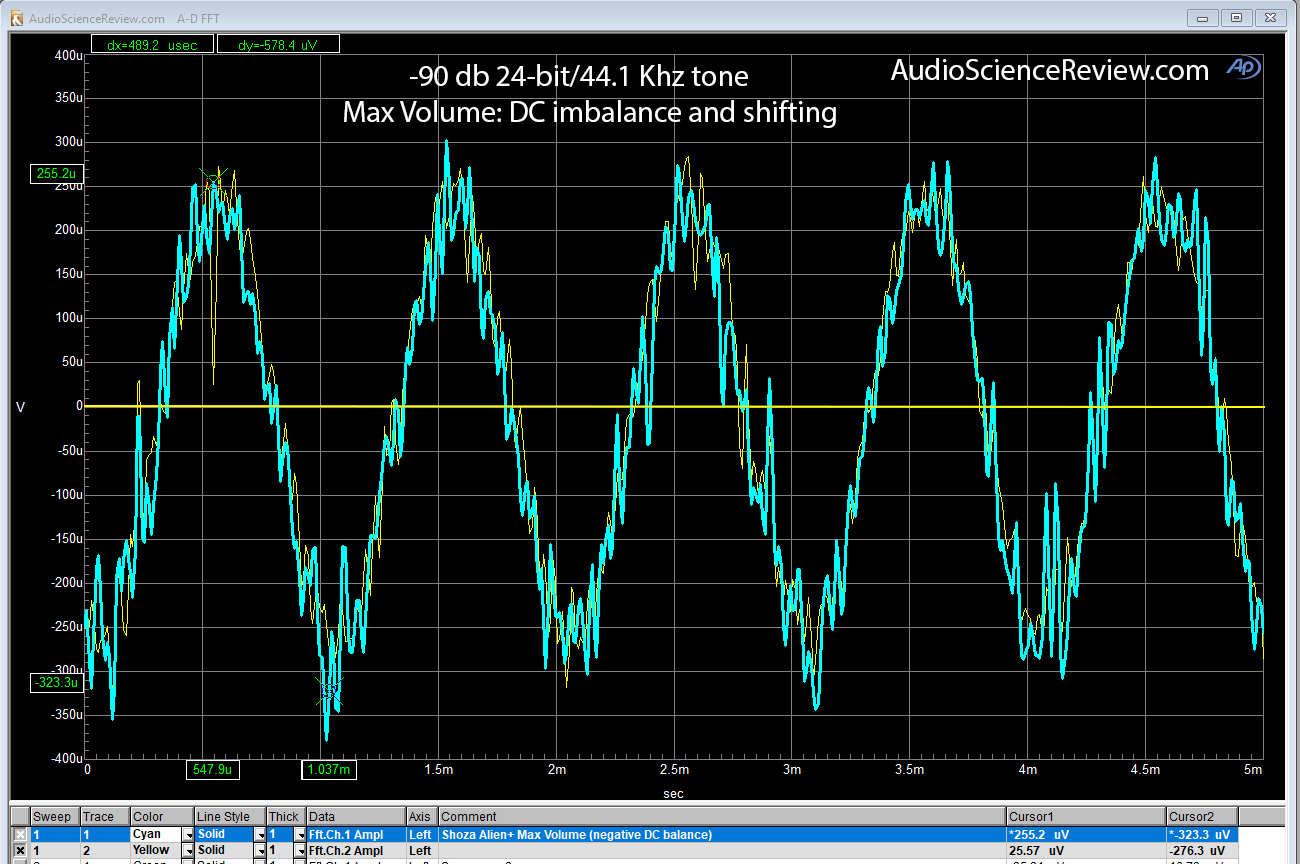The image size is (1300, 864).
Task: Click the Shoza Alien+ Max Volume comment cell
Action: [x=721, y=834]
